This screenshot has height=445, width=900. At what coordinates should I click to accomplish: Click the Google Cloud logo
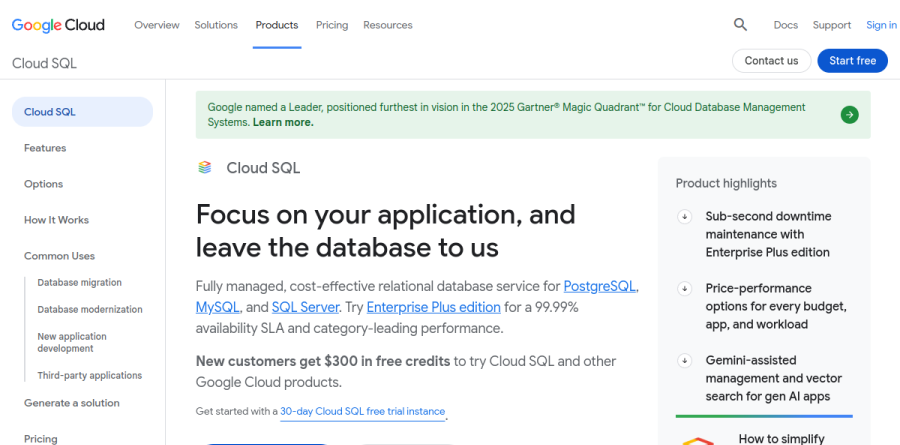[58, 25]
